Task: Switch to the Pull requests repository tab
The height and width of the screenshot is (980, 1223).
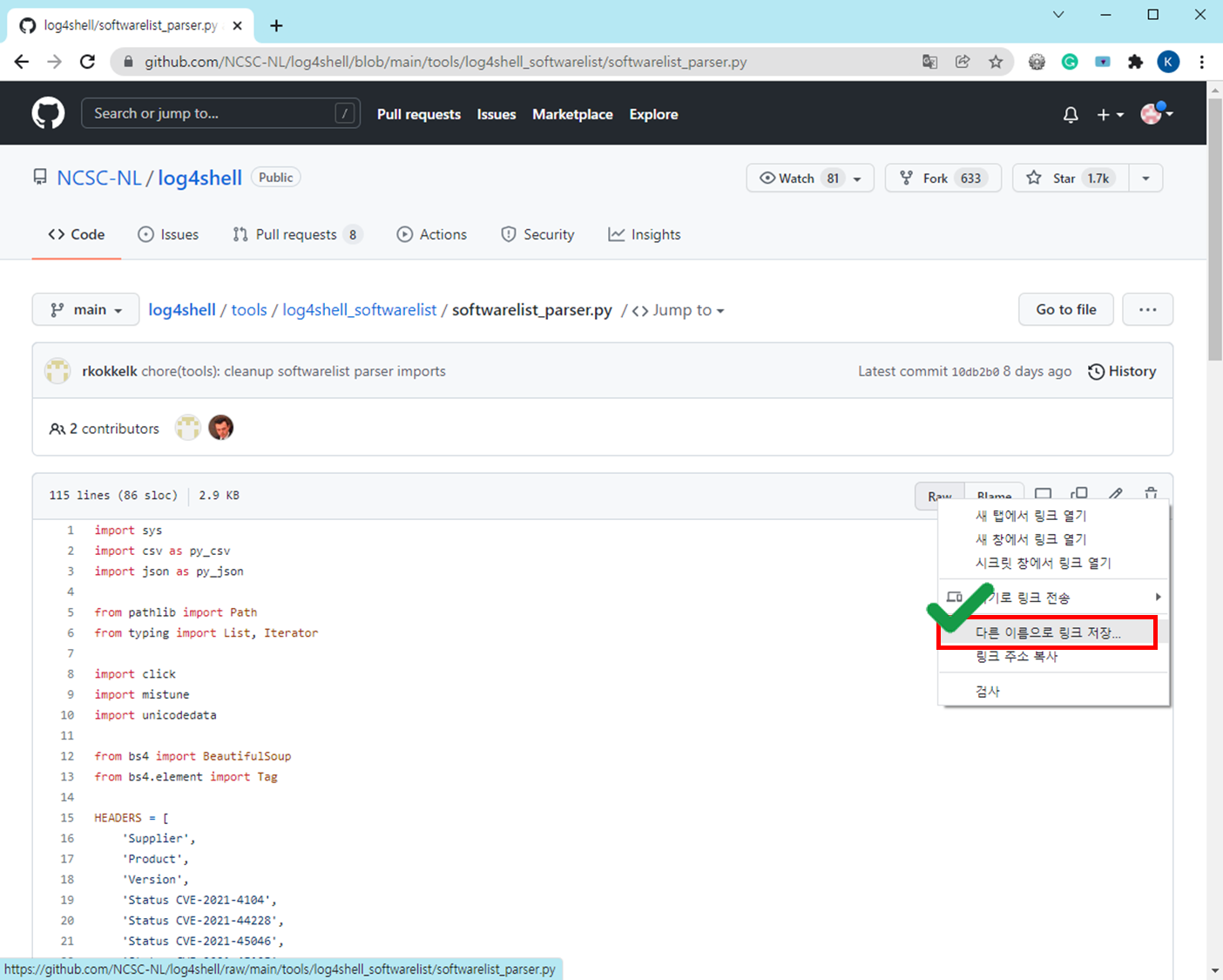Action: click(x=297, y=234)
